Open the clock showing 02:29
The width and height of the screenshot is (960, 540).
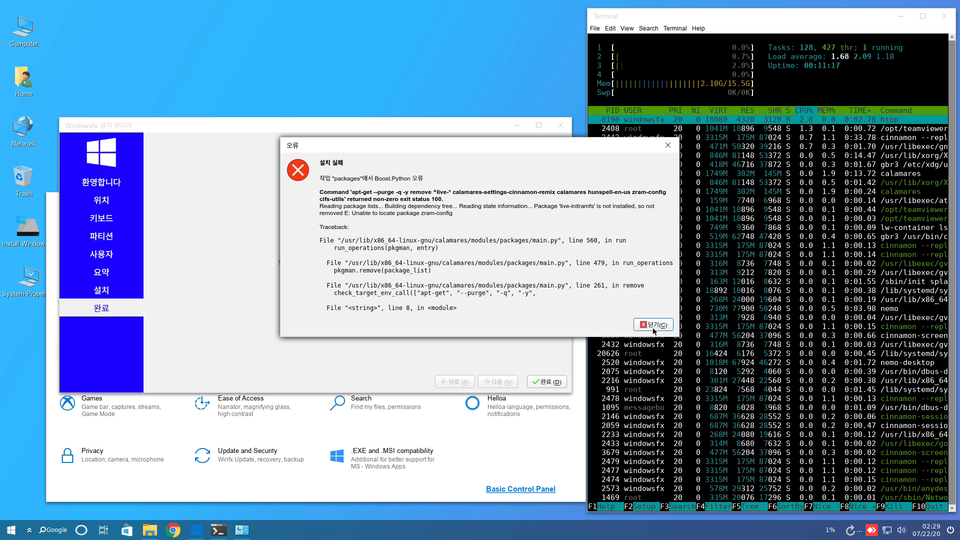927,530
